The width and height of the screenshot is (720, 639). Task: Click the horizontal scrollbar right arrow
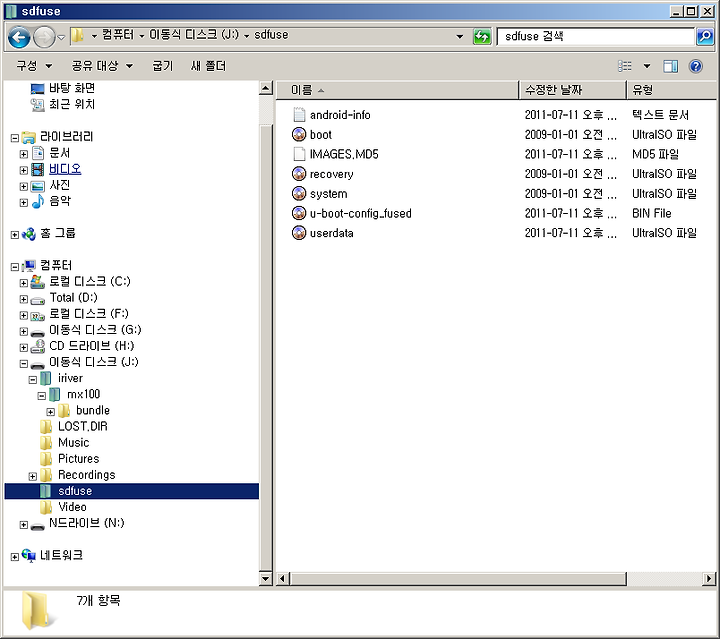point(709,579)
